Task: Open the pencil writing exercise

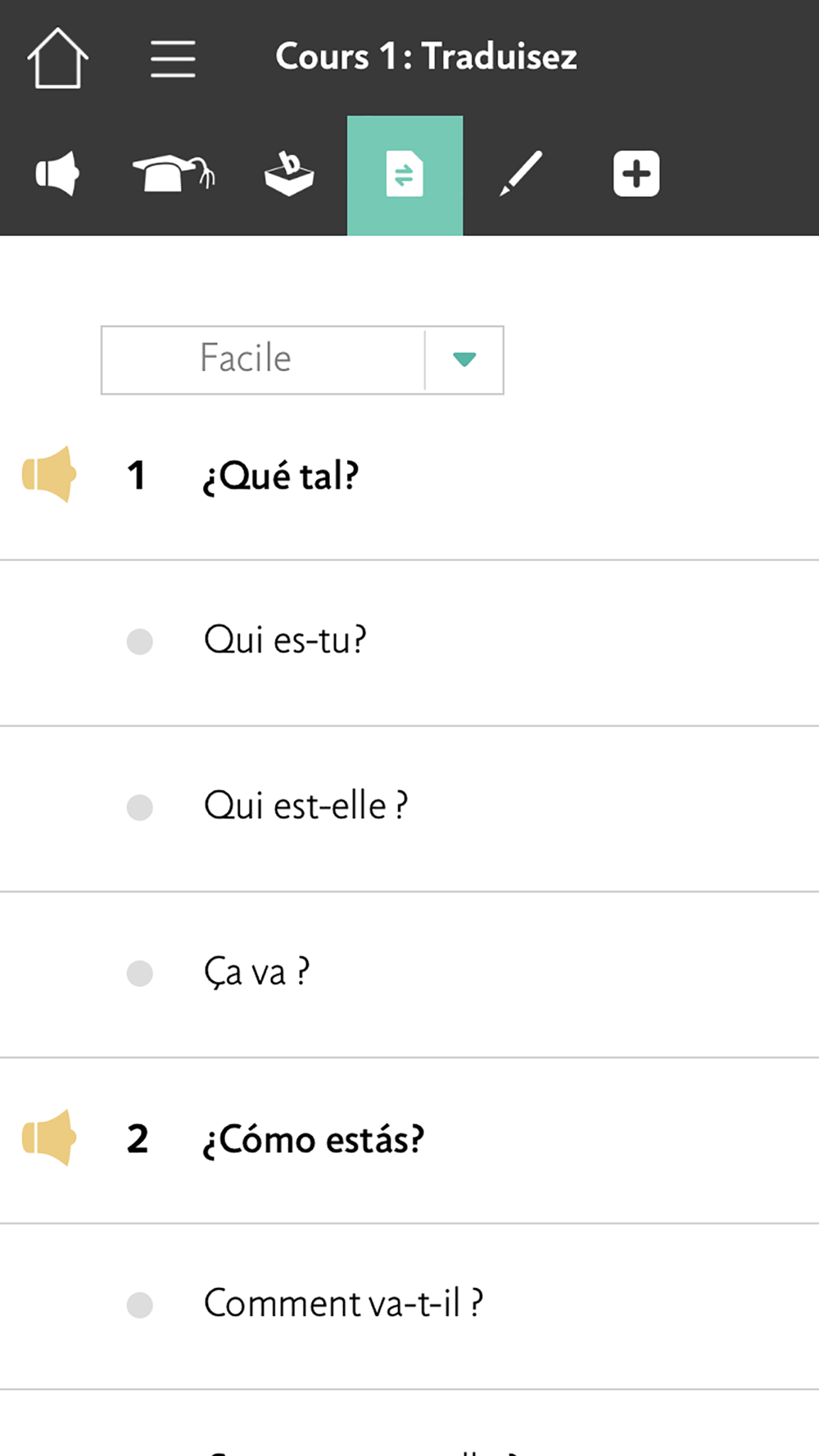Action: tap(521, 174)
